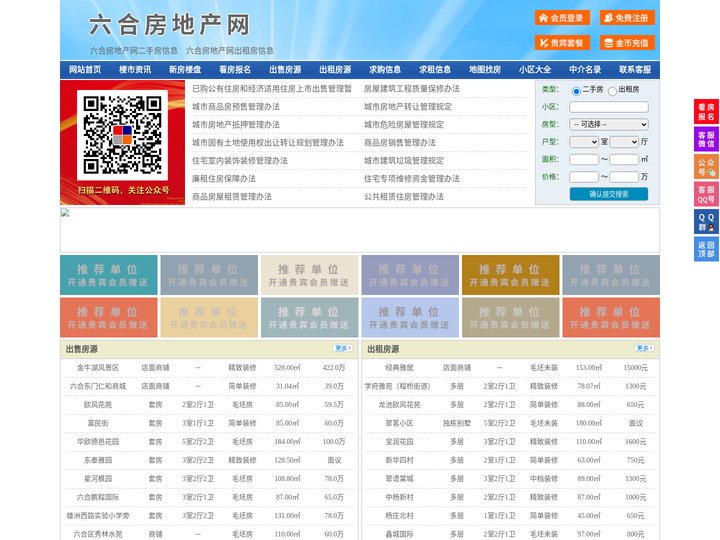Click the broken image banner placeholder
This screenshot has width=720, height=540.
pyautogui.click(x=360, y=230)
